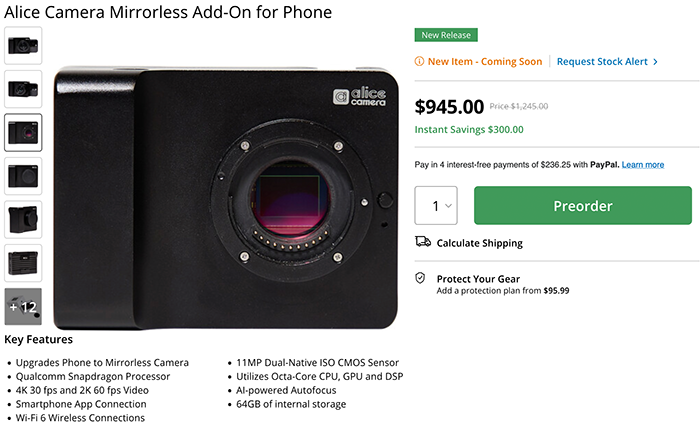Click the info icon beside New Item
The height and width of the screenshot is (424, 700).
tap(420, 62)
